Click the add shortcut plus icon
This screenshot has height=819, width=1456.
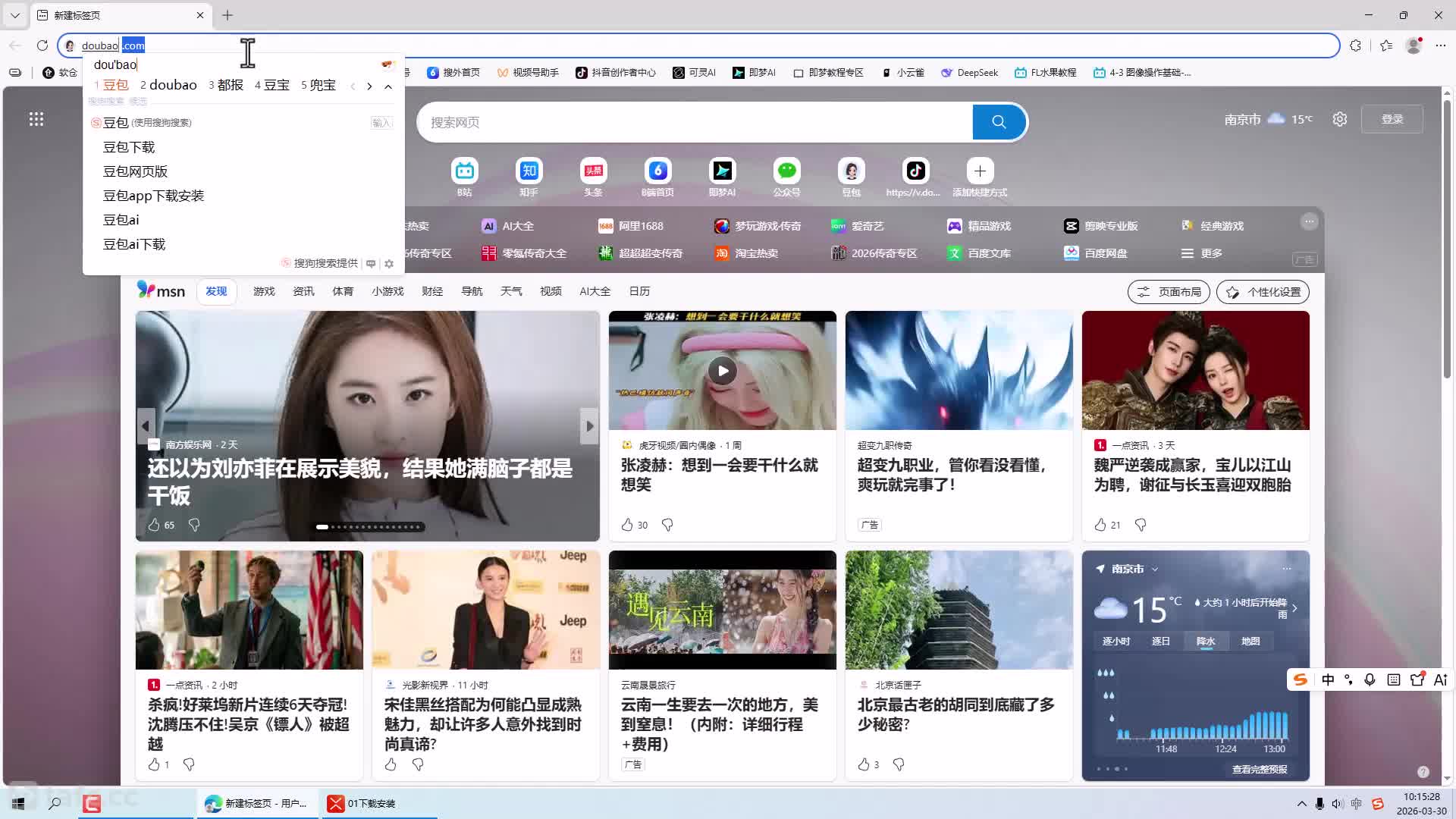980,171
